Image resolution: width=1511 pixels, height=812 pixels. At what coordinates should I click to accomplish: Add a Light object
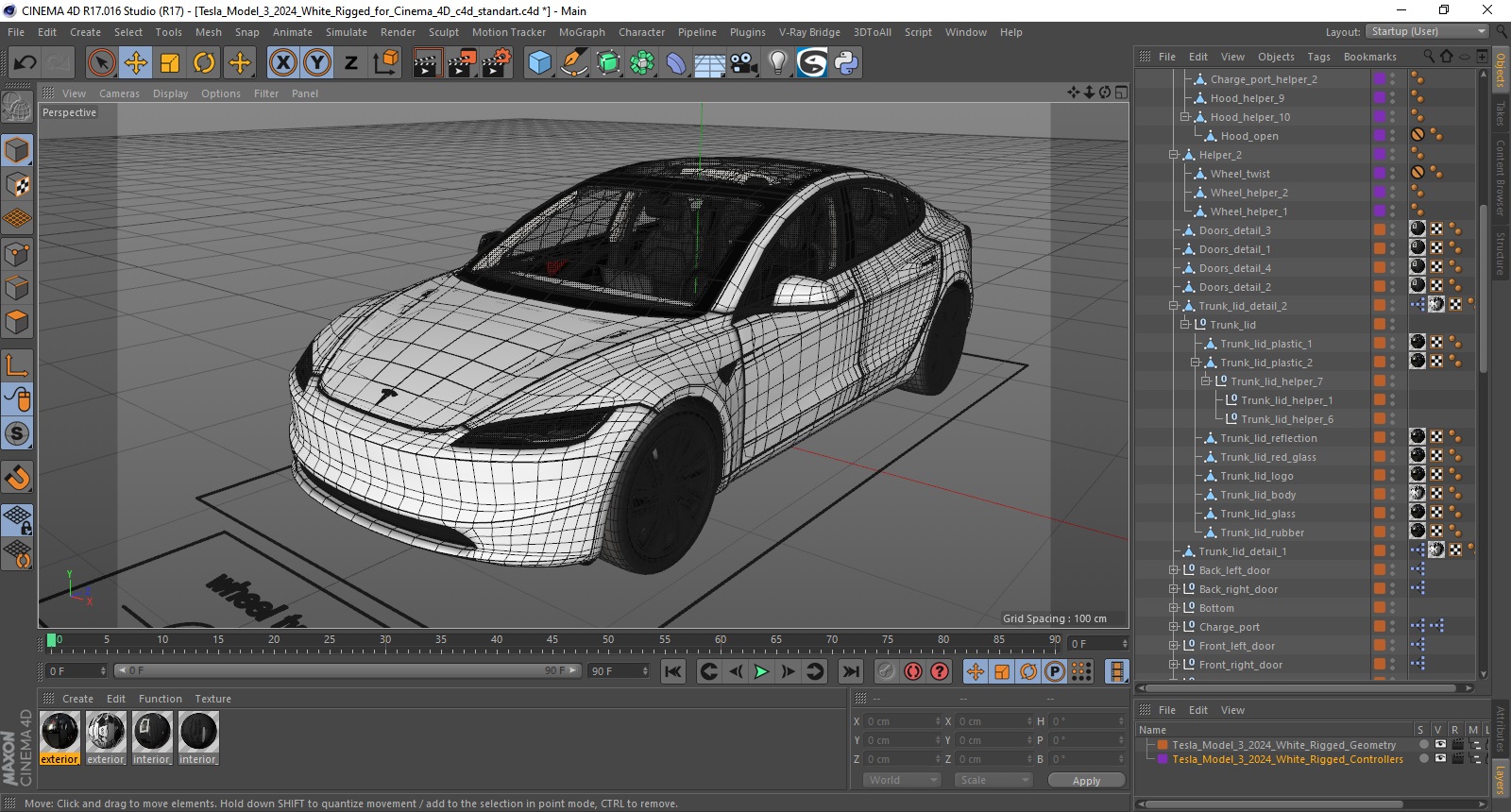(x=777, y=63)
